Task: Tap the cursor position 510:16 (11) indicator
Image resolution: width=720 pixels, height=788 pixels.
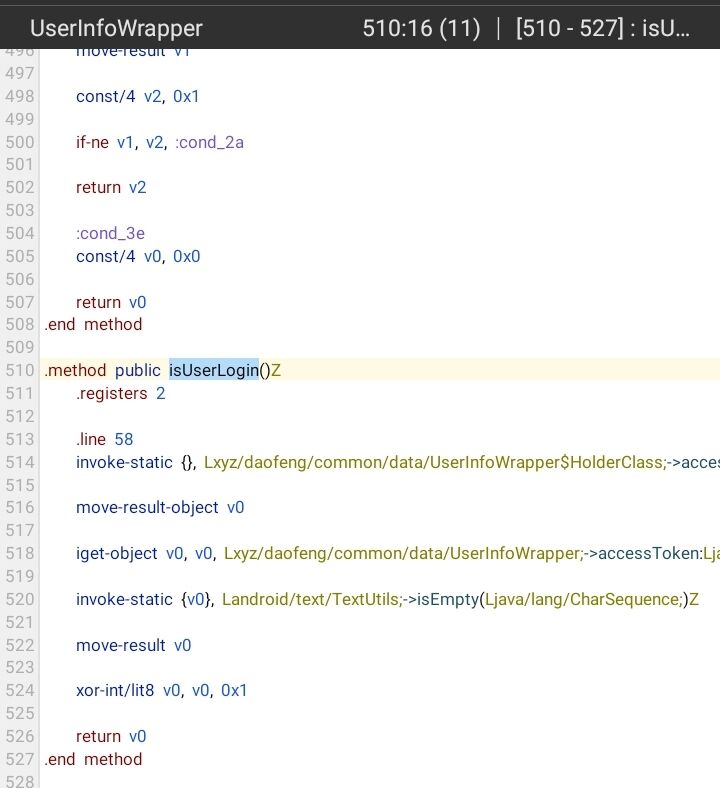Action: pyautogui.click(x=421, y=28)
